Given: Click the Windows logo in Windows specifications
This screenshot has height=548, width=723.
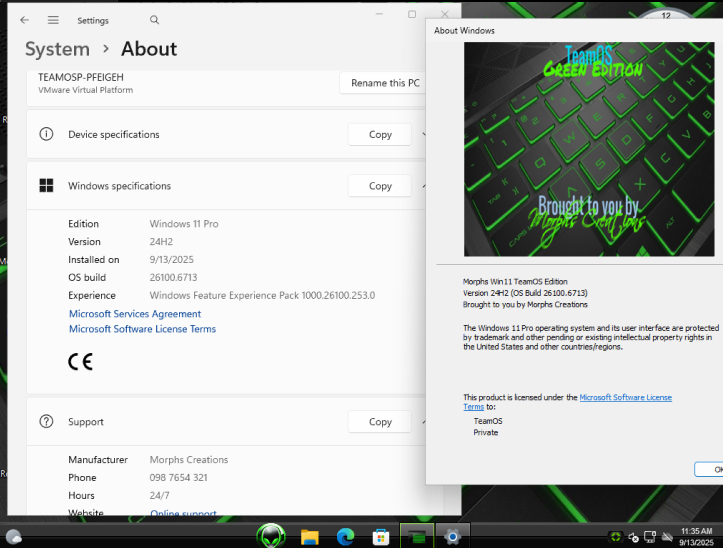Looking at the screenshot, I should click(x=46, y=185).
